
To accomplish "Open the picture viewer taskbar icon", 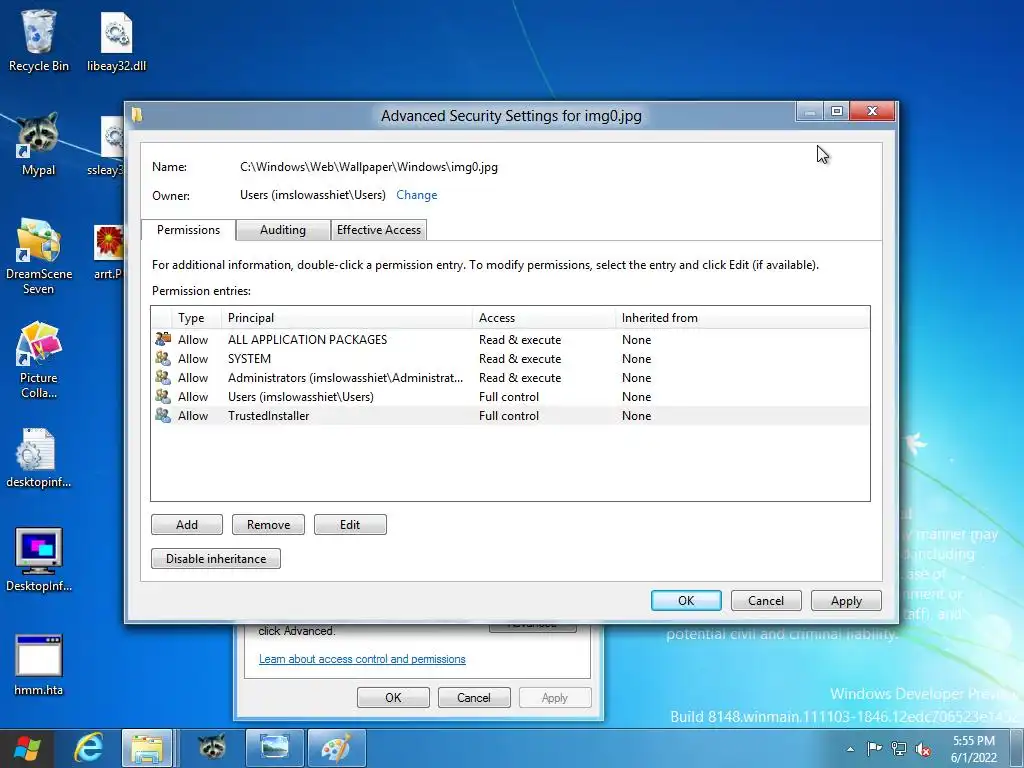I will 274,748.
